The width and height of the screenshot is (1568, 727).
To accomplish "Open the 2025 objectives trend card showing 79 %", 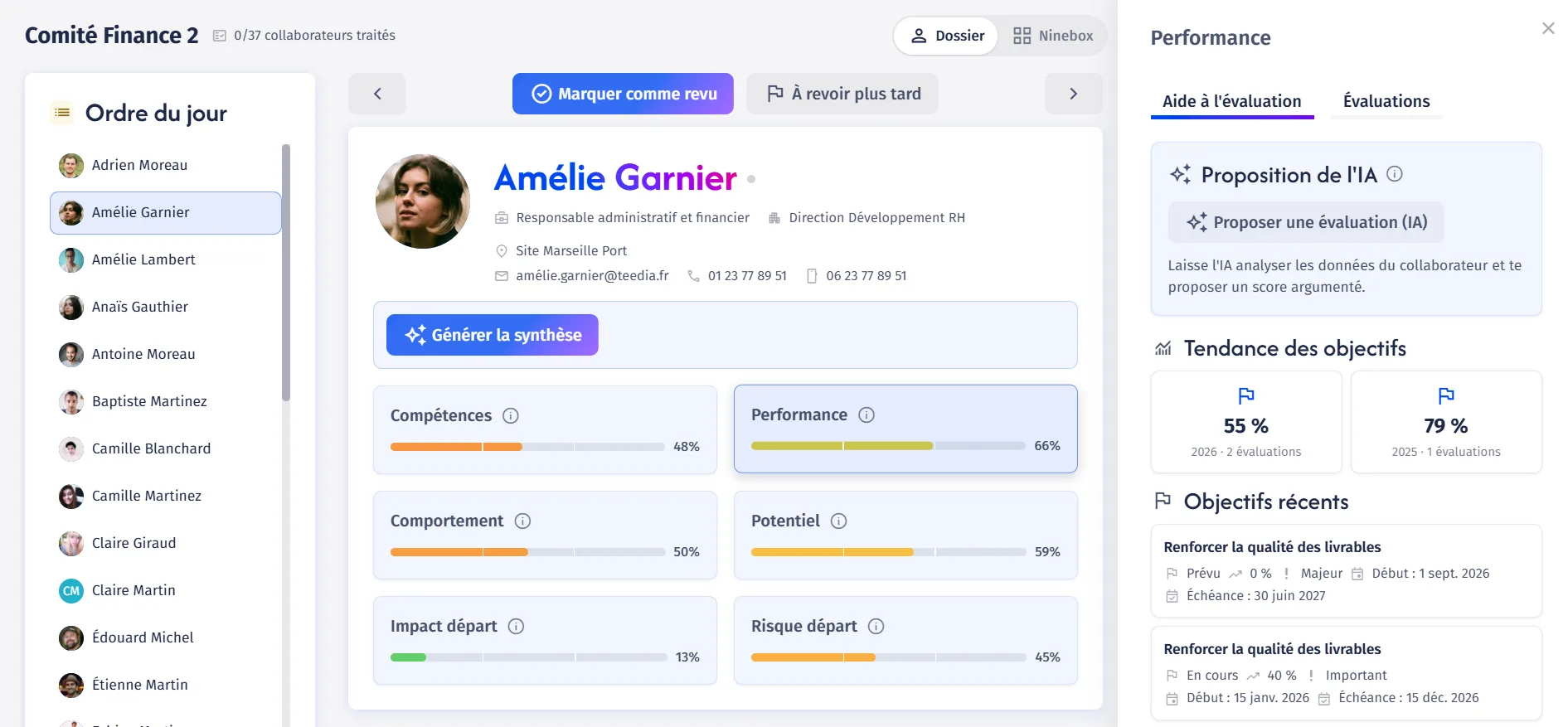I will (1446, 422).
